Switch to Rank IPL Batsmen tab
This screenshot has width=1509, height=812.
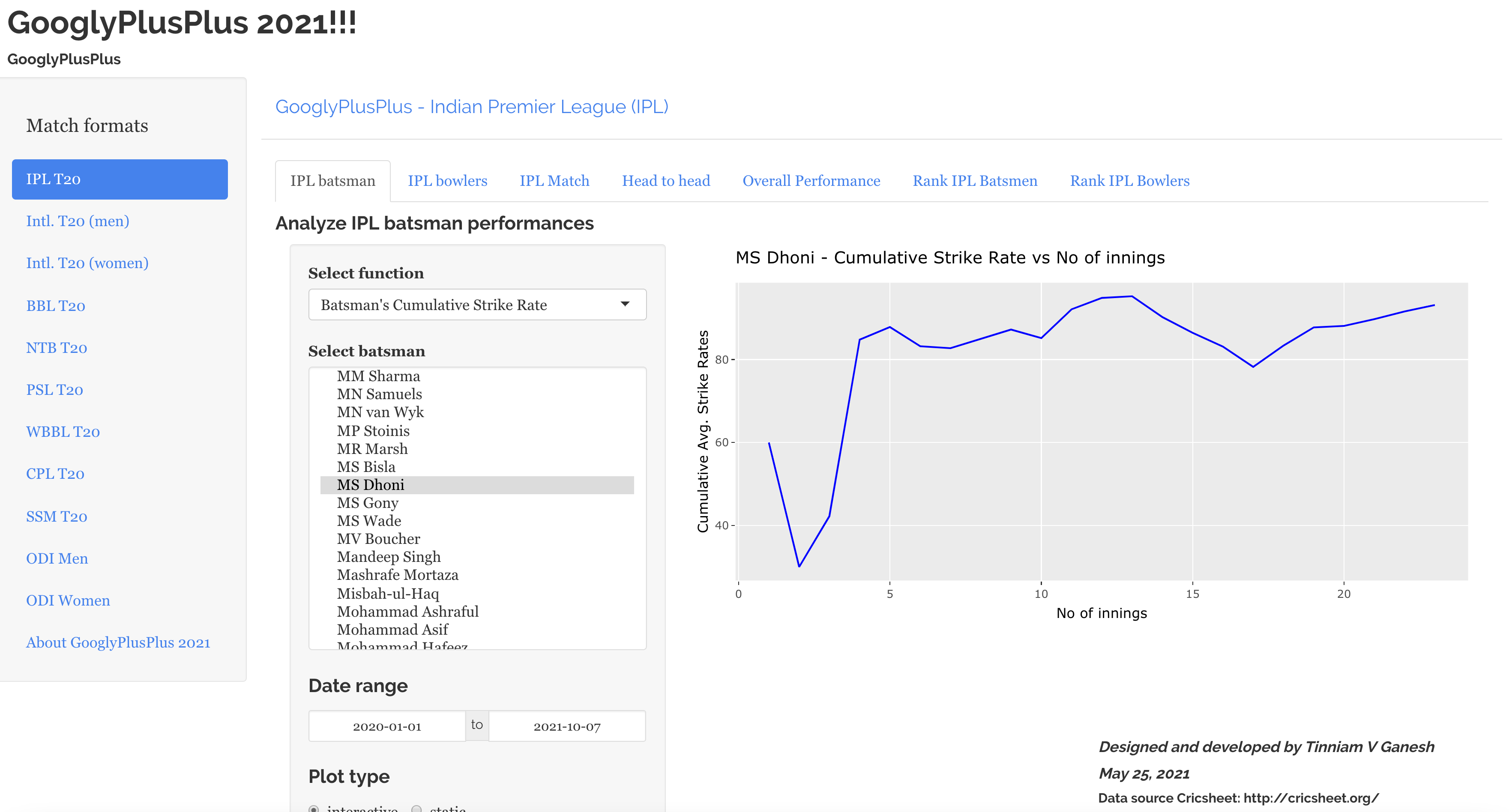click(x=974, y=181)
